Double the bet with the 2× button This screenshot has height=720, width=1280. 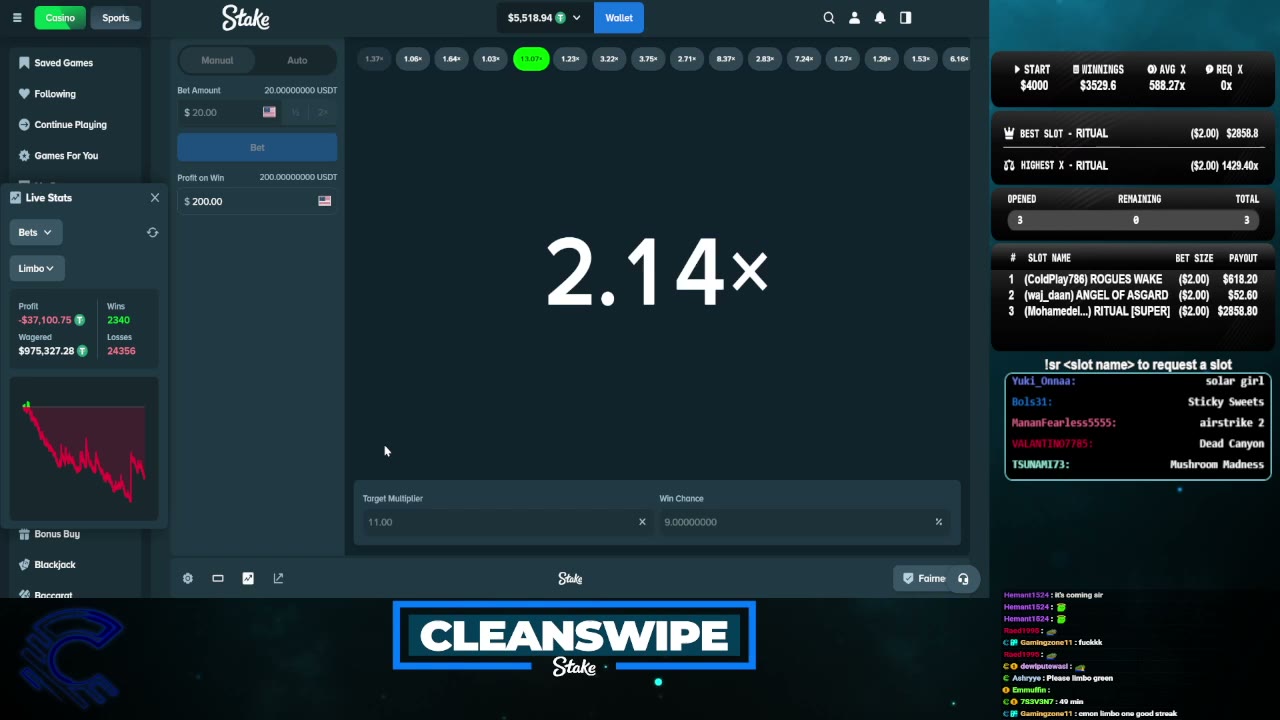pyautogui.click(x=323, y=112)
